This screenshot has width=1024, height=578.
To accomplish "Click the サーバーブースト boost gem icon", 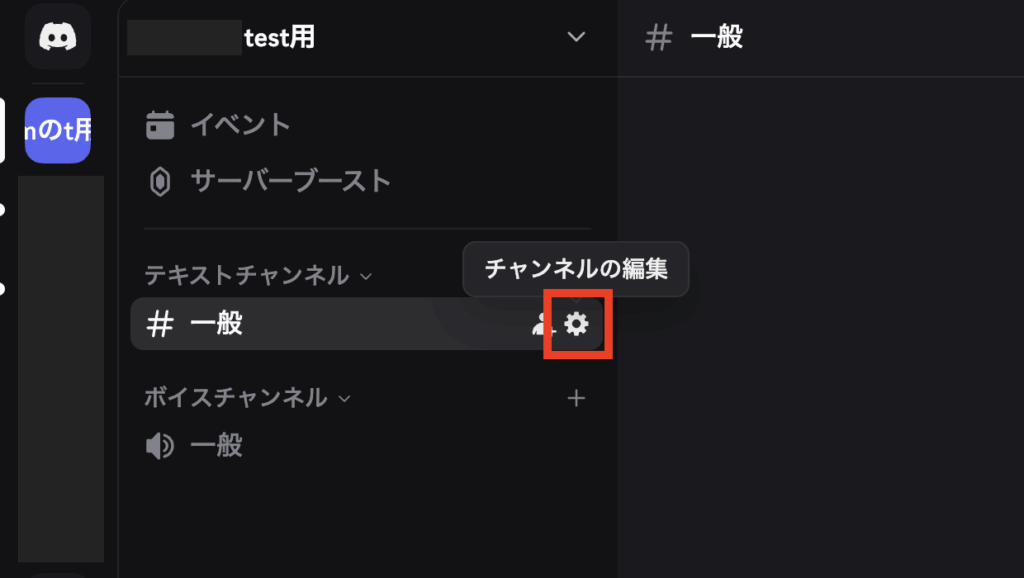I will [x=160, y=181].
